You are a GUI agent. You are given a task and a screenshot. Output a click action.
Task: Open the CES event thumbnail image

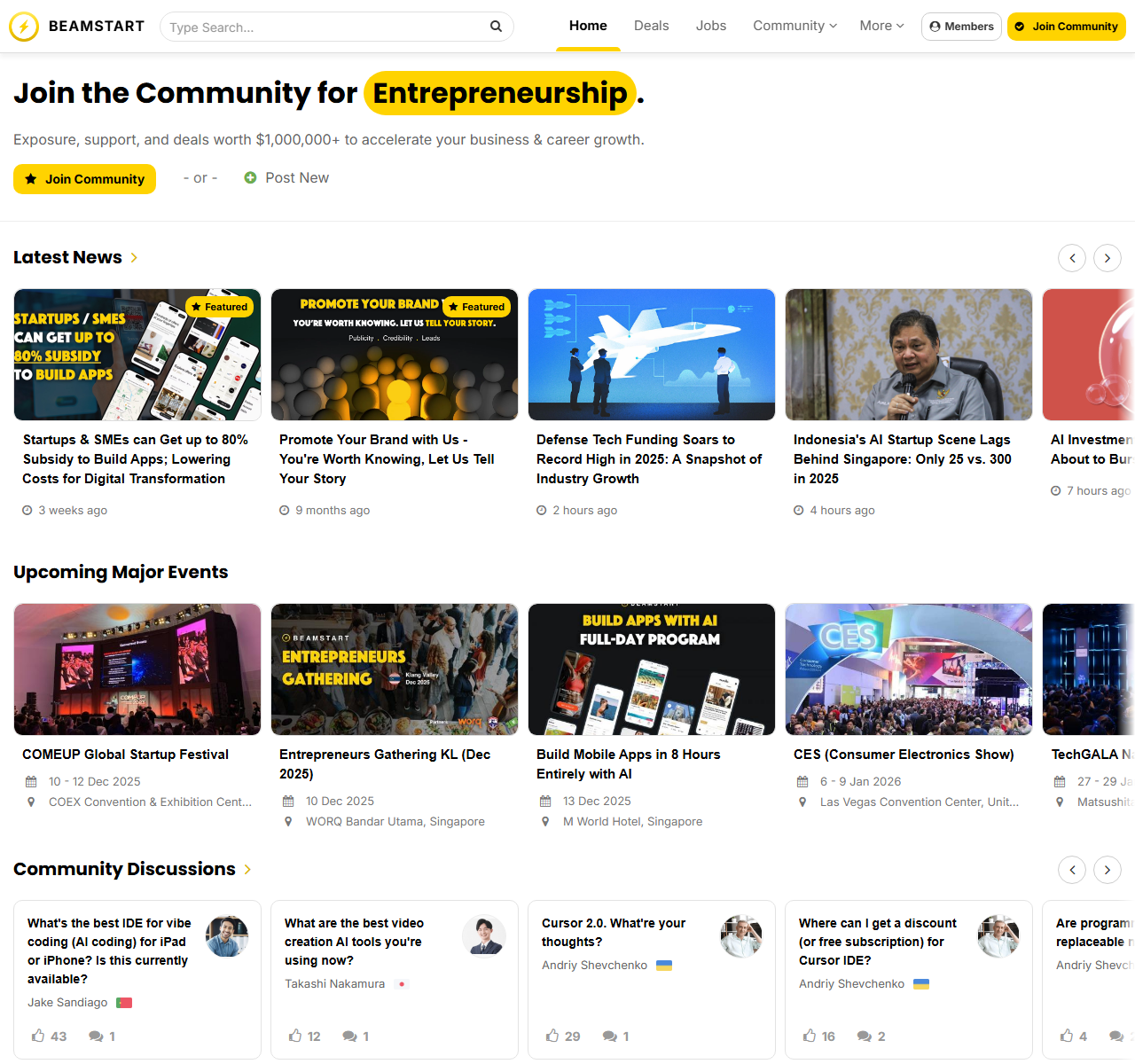pyautogui.click(x=908, y=669)
